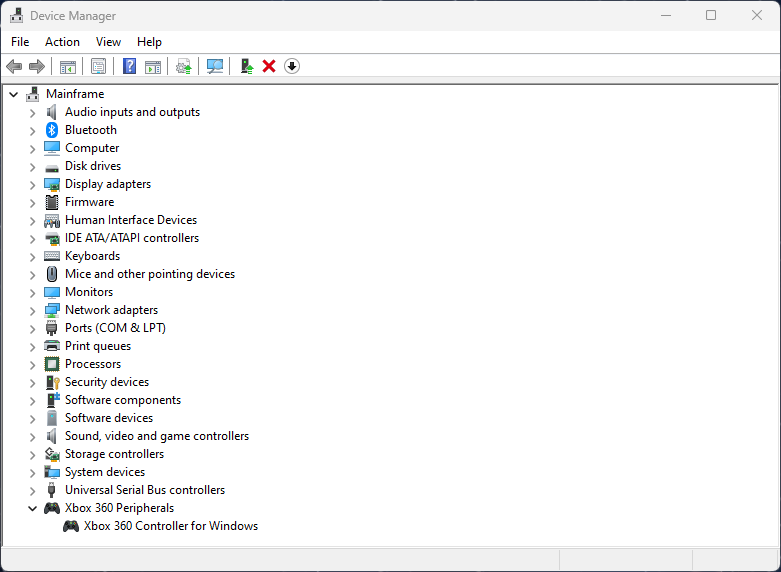Click the Processors category icon
781x572 pixels.
[52, 364]
